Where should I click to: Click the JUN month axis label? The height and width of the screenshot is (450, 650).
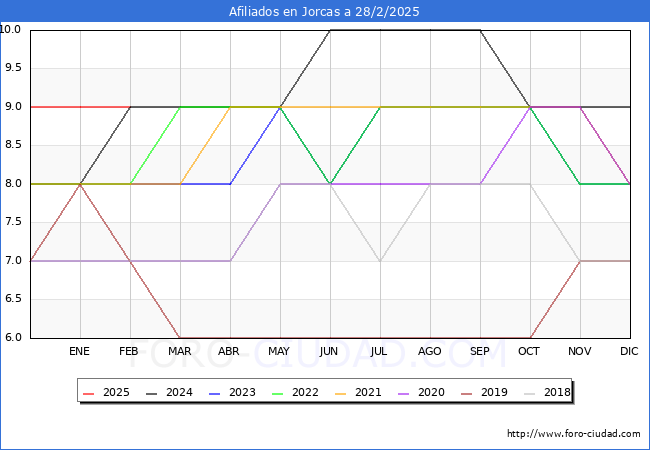329,351
